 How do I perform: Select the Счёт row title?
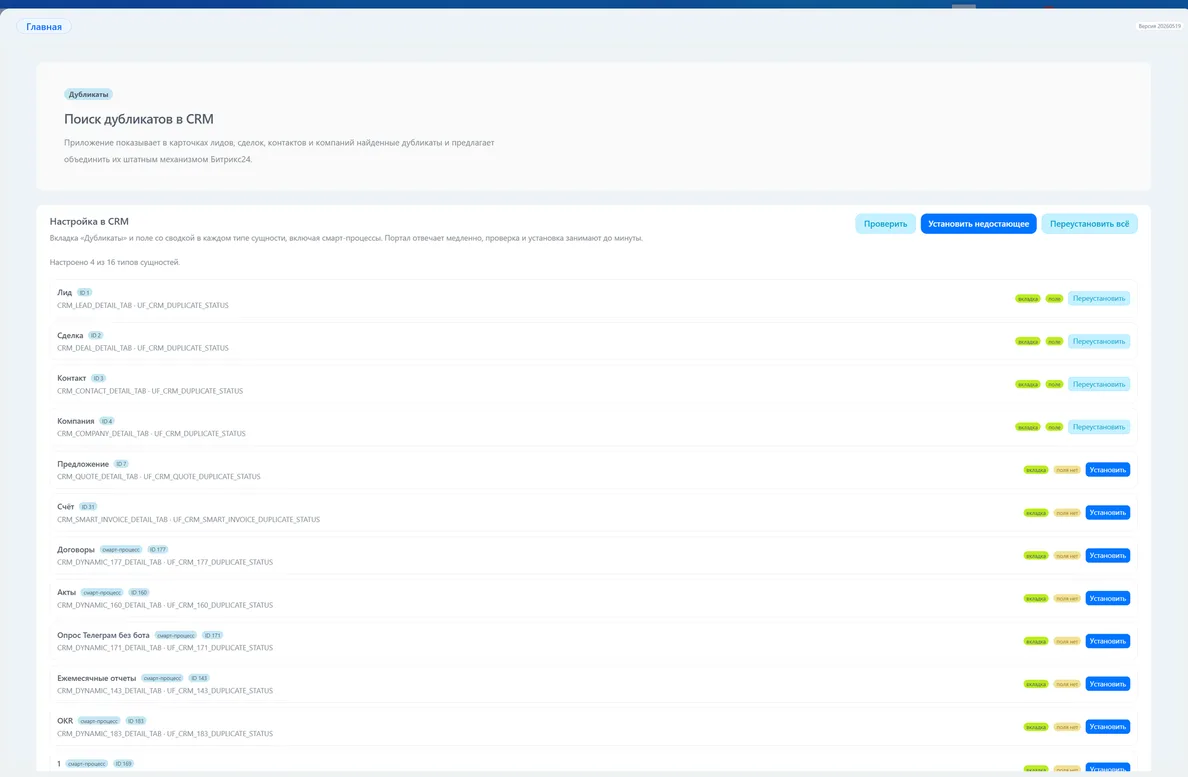click(x=65, y=507)
